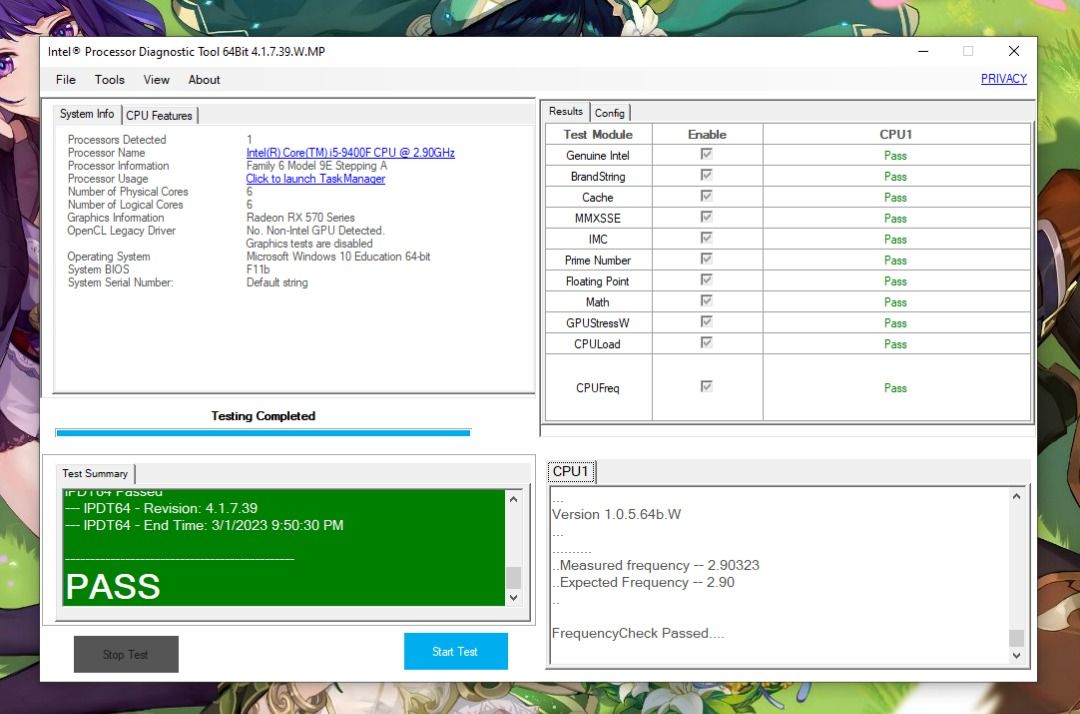Click the Genuine Intel Pass result
The height and width of the screenshot is (714, 1080).
click(895, 156)
